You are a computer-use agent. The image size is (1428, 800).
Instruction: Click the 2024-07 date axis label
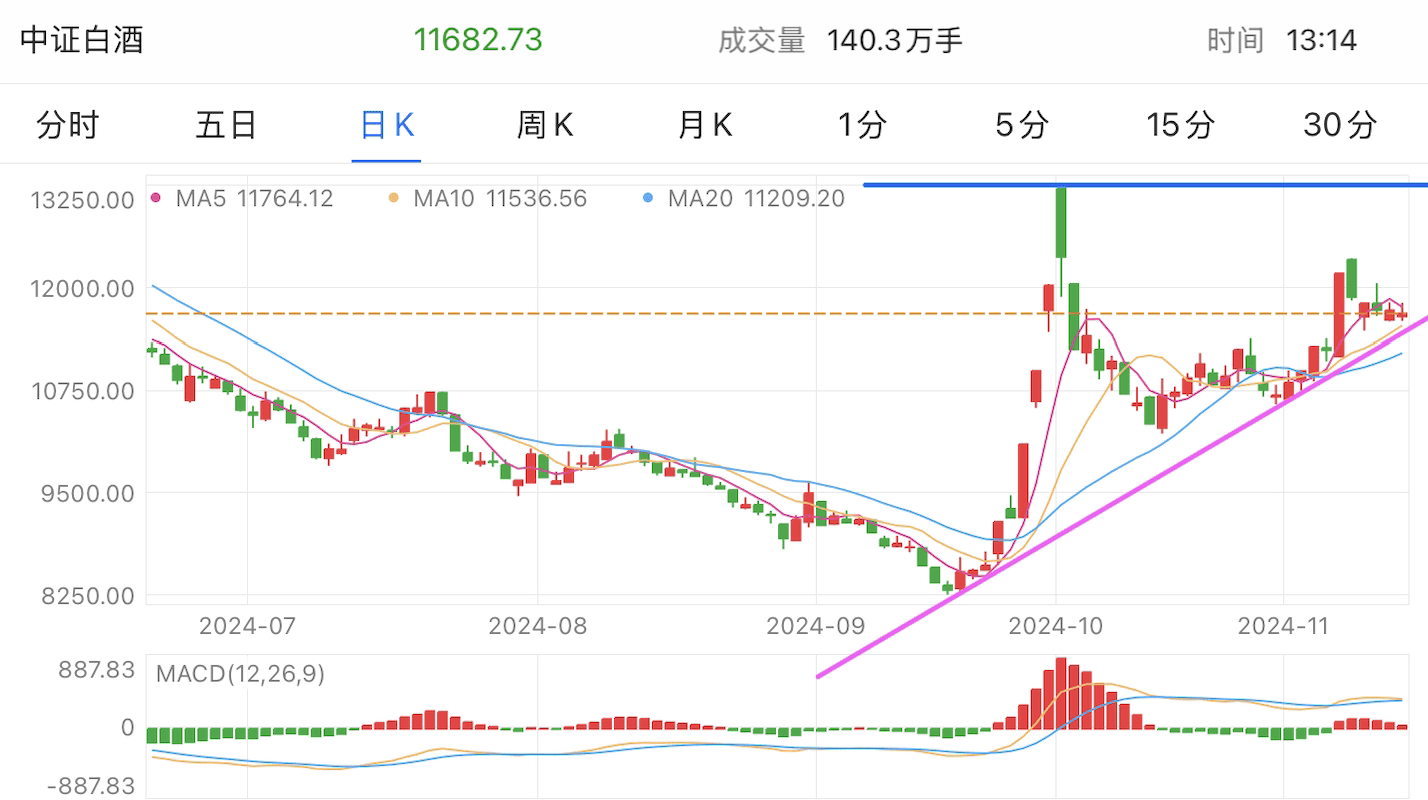(248, 626)
